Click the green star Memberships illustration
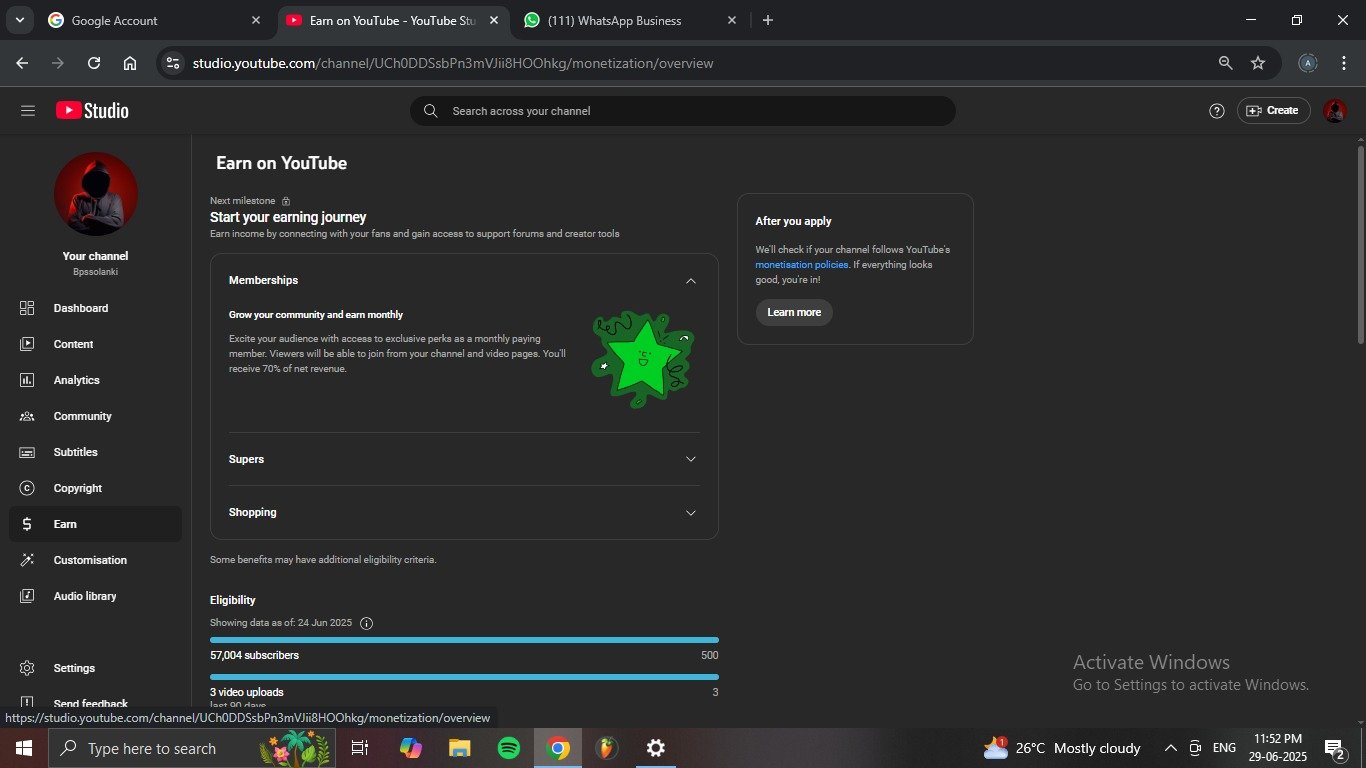1366x768 pixels. pyautogui.click(x=642, y=360)
